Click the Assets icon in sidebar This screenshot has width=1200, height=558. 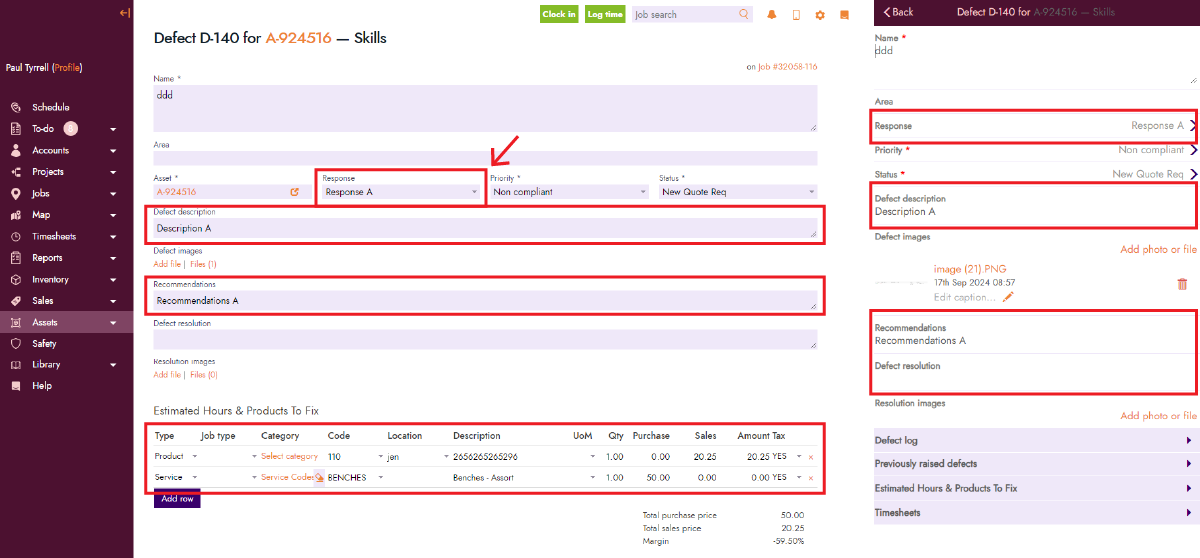pyautogui.click(x=15, y=323)
